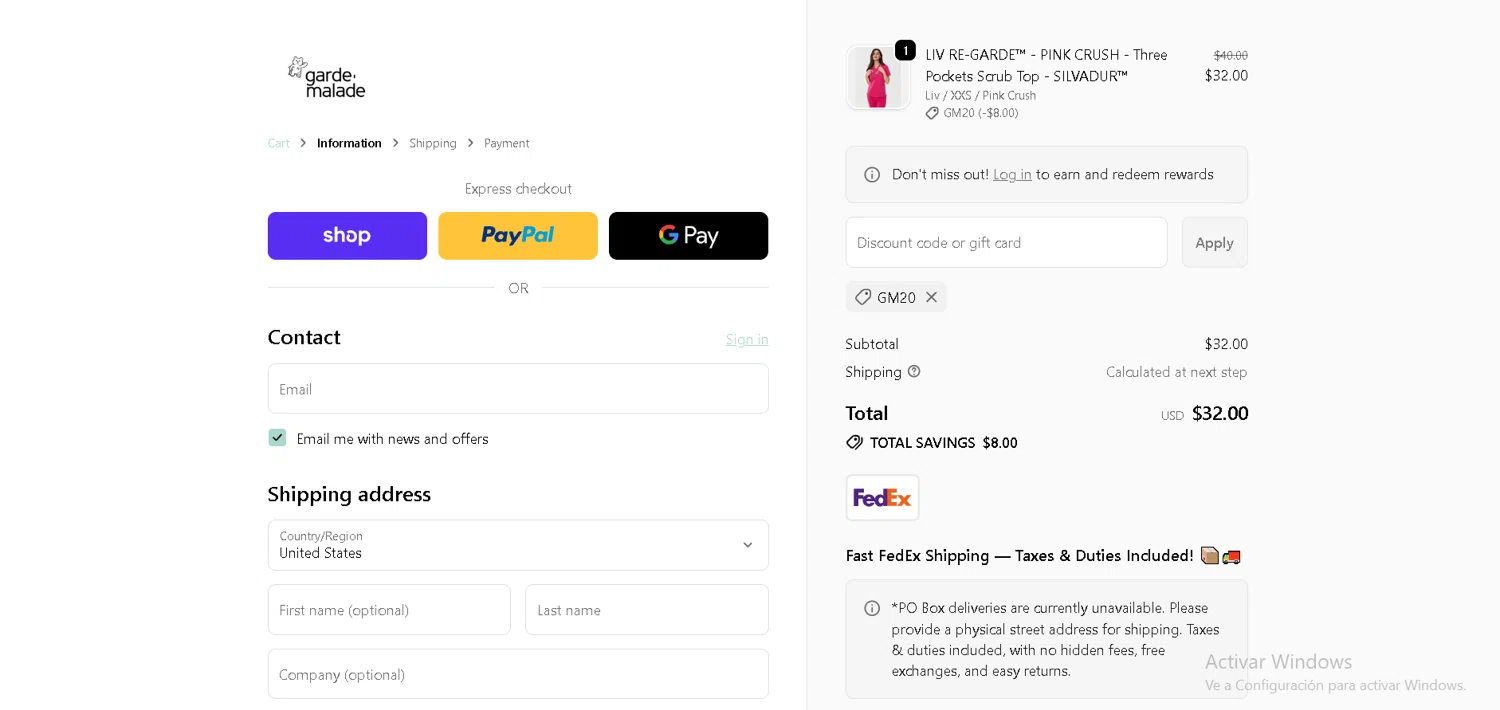The height and width of the screenshot is (710, 1500).
Task: Focus the Email input field
Action: pos(518,389)
